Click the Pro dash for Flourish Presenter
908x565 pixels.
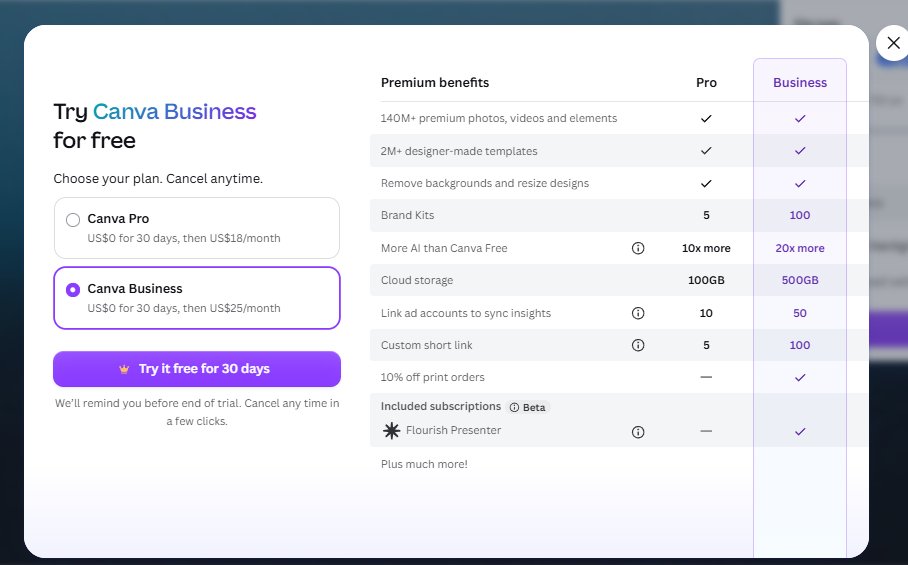point(706,431)
